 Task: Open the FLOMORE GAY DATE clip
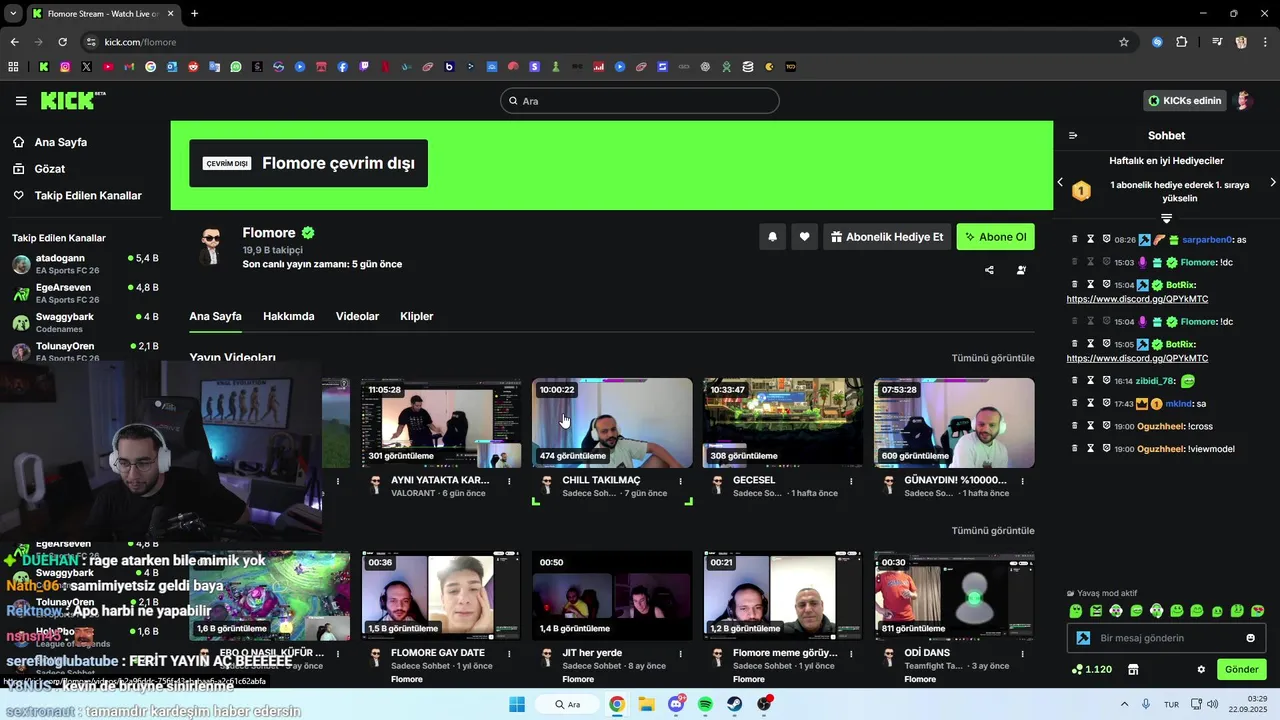click(441, 595)
